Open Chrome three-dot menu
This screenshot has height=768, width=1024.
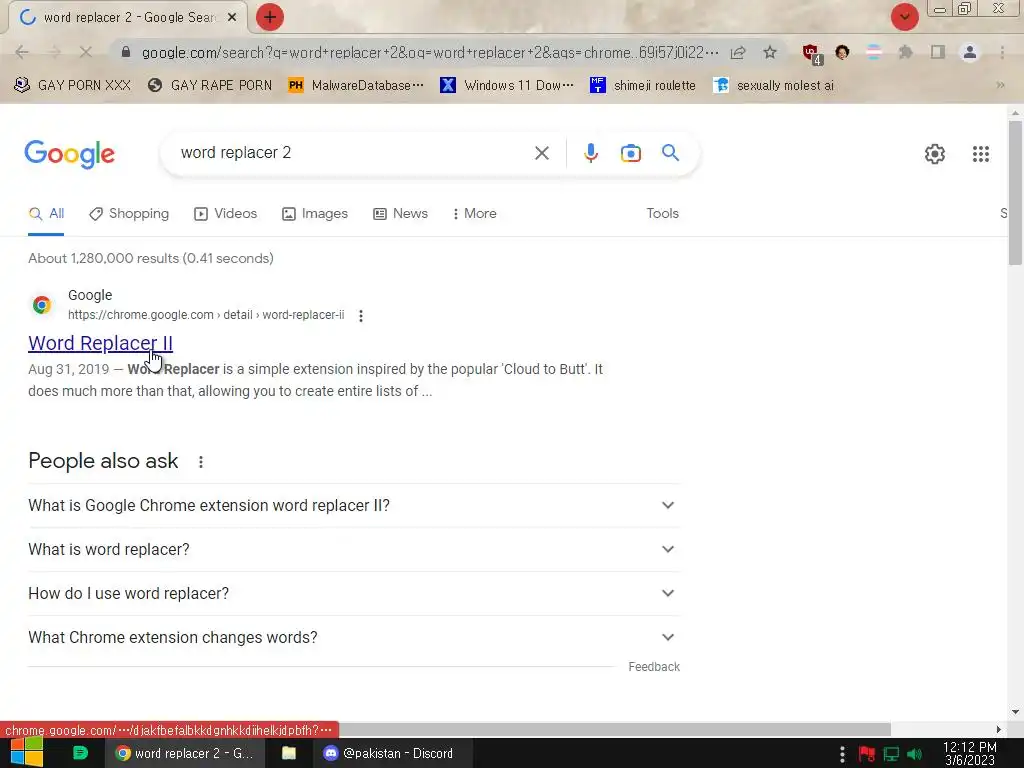tap(1002, 52)
